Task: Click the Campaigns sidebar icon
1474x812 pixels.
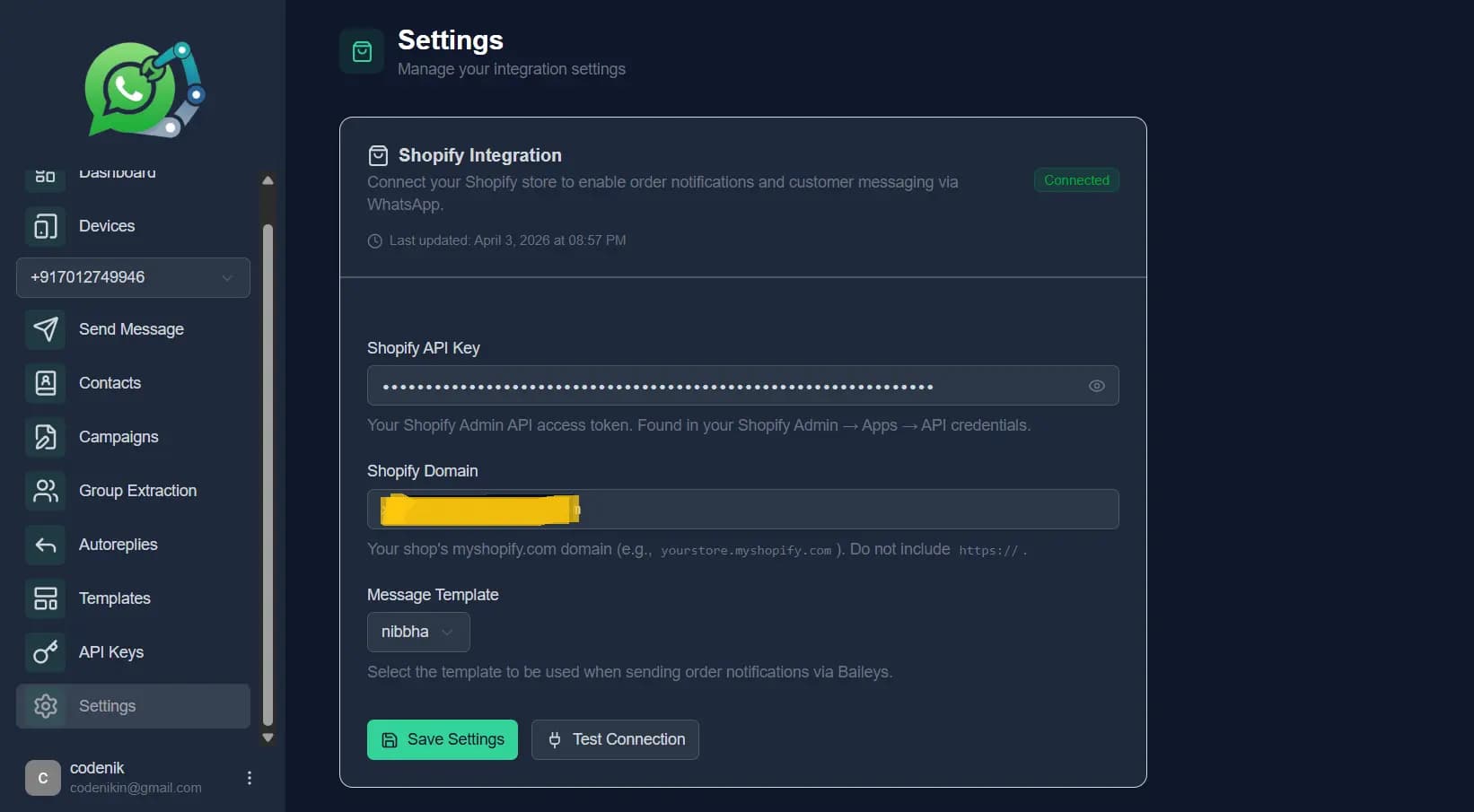Action: (45, 437)
